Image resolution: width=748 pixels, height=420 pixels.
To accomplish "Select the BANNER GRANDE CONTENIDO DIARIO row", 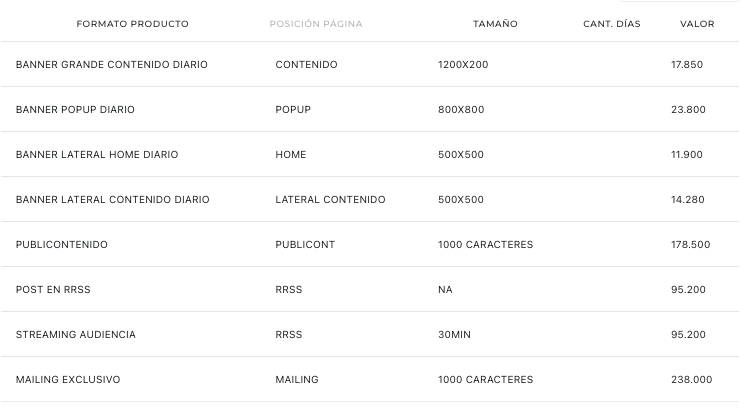I will click(370, 64).
